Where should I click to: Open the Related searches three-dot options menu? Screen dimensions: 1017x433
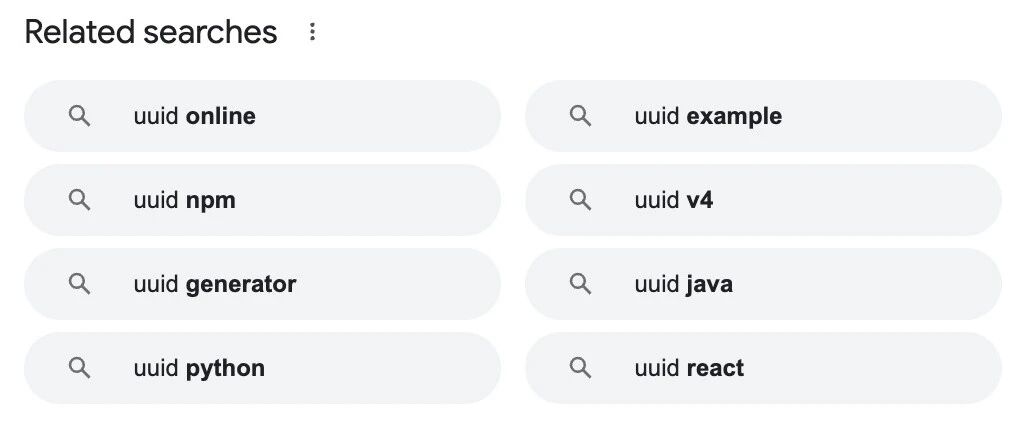click(x=312, y=33)
